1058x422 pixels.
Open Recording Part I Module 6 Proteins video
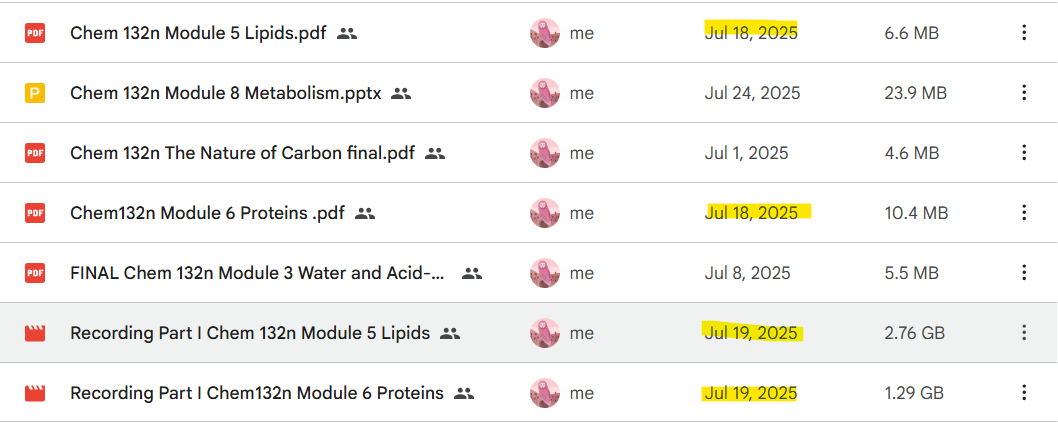(x=257, y=393)
